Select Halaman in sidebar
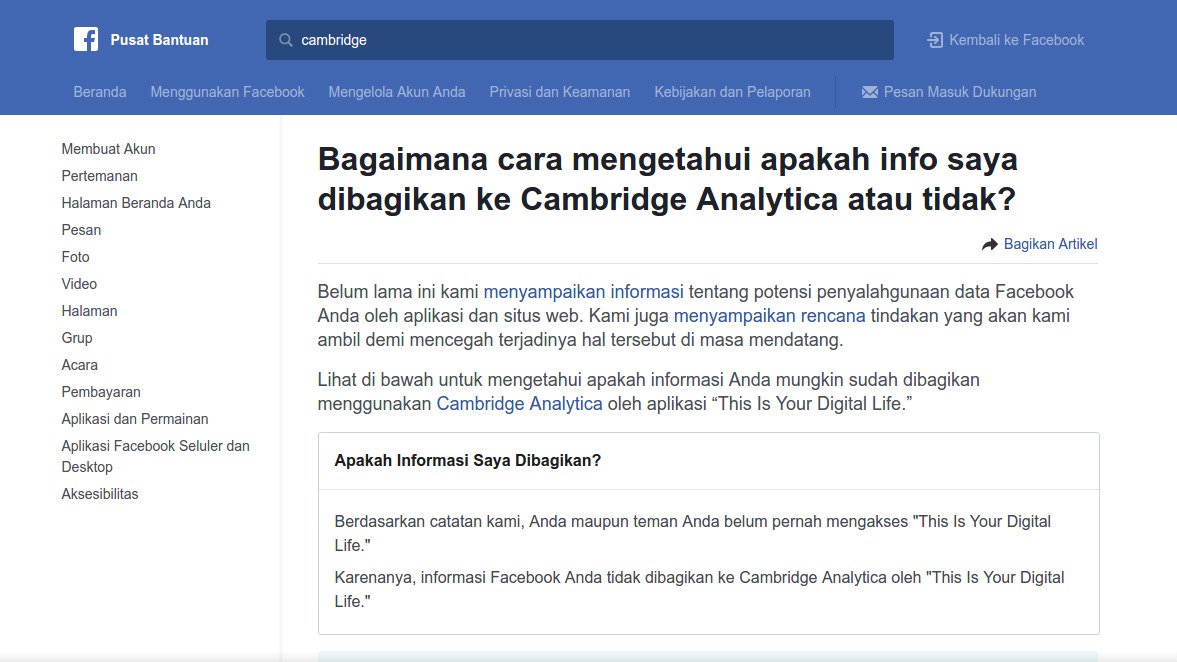The width and height of the screenshot is (1177, 662). 89,311
